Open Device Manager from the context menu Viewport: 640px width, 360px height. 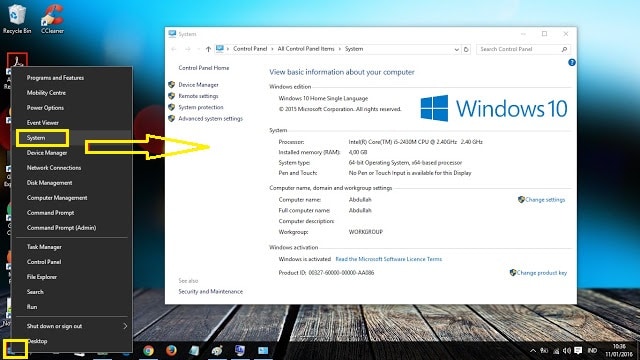pos(47,153)
